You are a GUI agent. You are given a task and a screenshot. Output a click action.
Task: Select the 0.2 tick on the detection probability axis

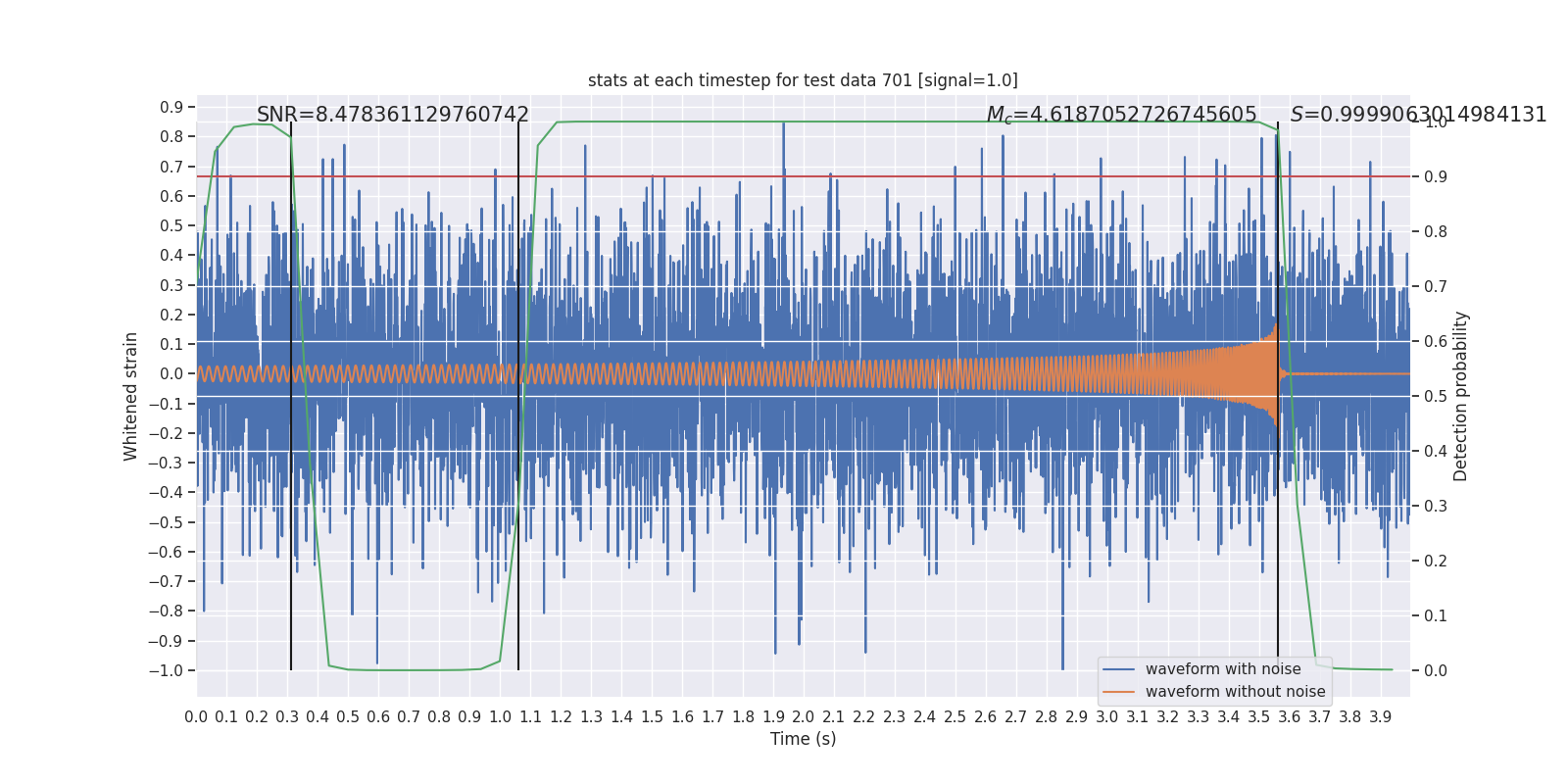click(x=1436, y=562)
